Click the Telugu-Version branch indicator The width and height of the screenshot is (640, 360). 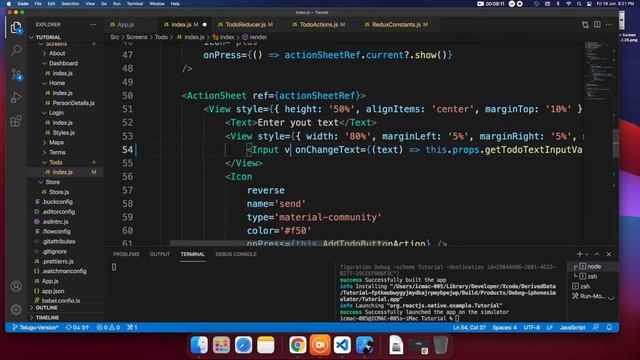[x=36, y=327]
